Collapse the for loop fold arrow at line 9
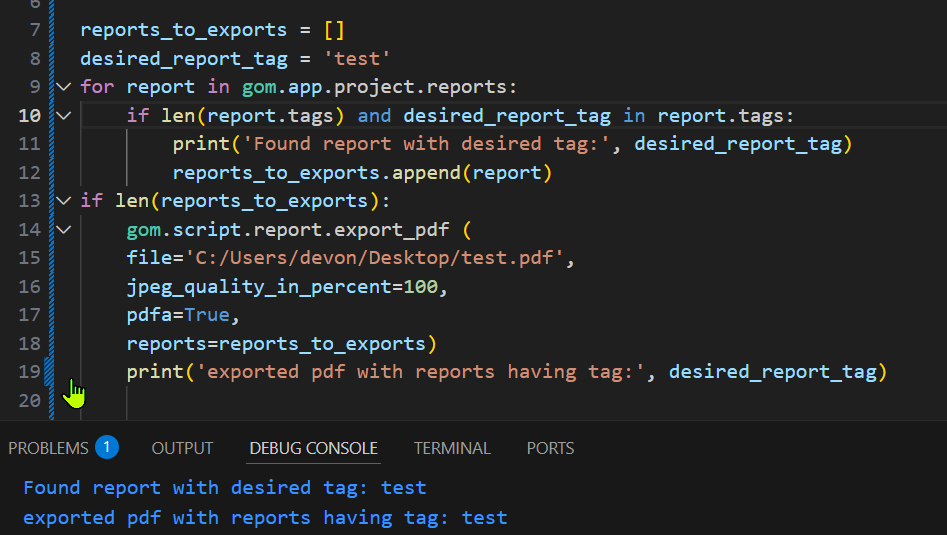 (64, 87)
